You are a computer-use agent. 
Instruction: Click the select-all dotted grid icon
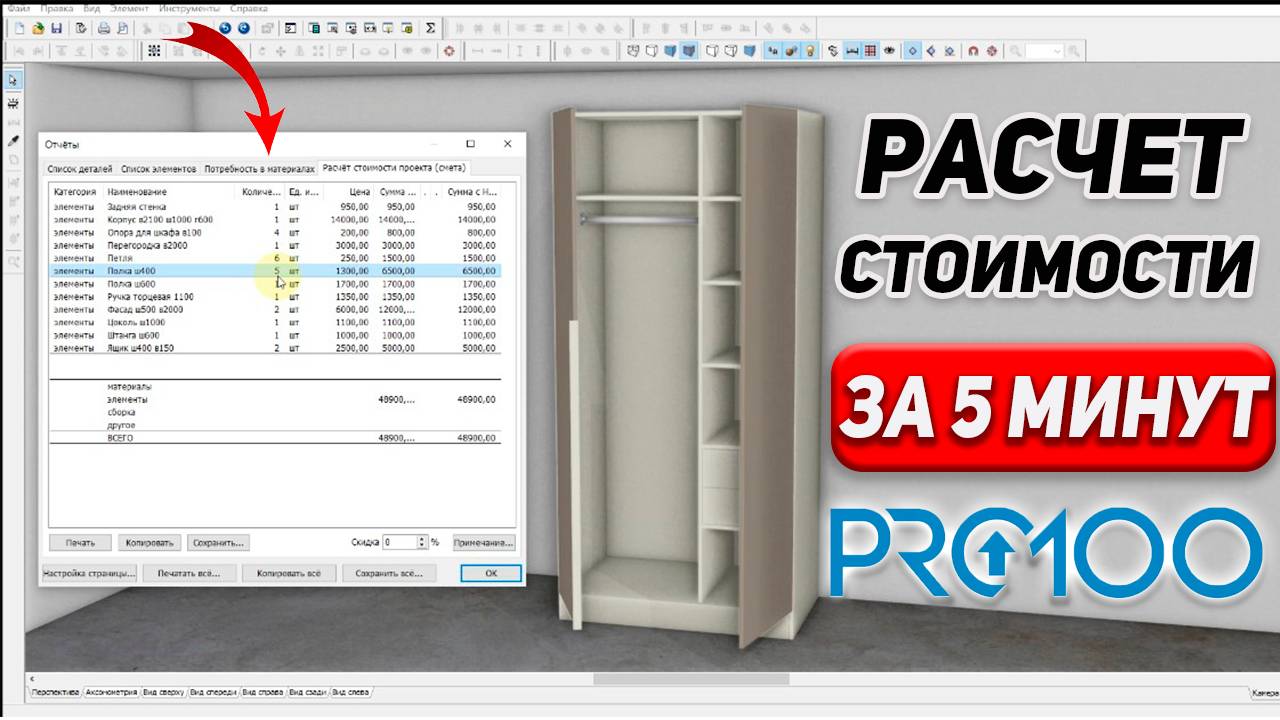[154, 50]
